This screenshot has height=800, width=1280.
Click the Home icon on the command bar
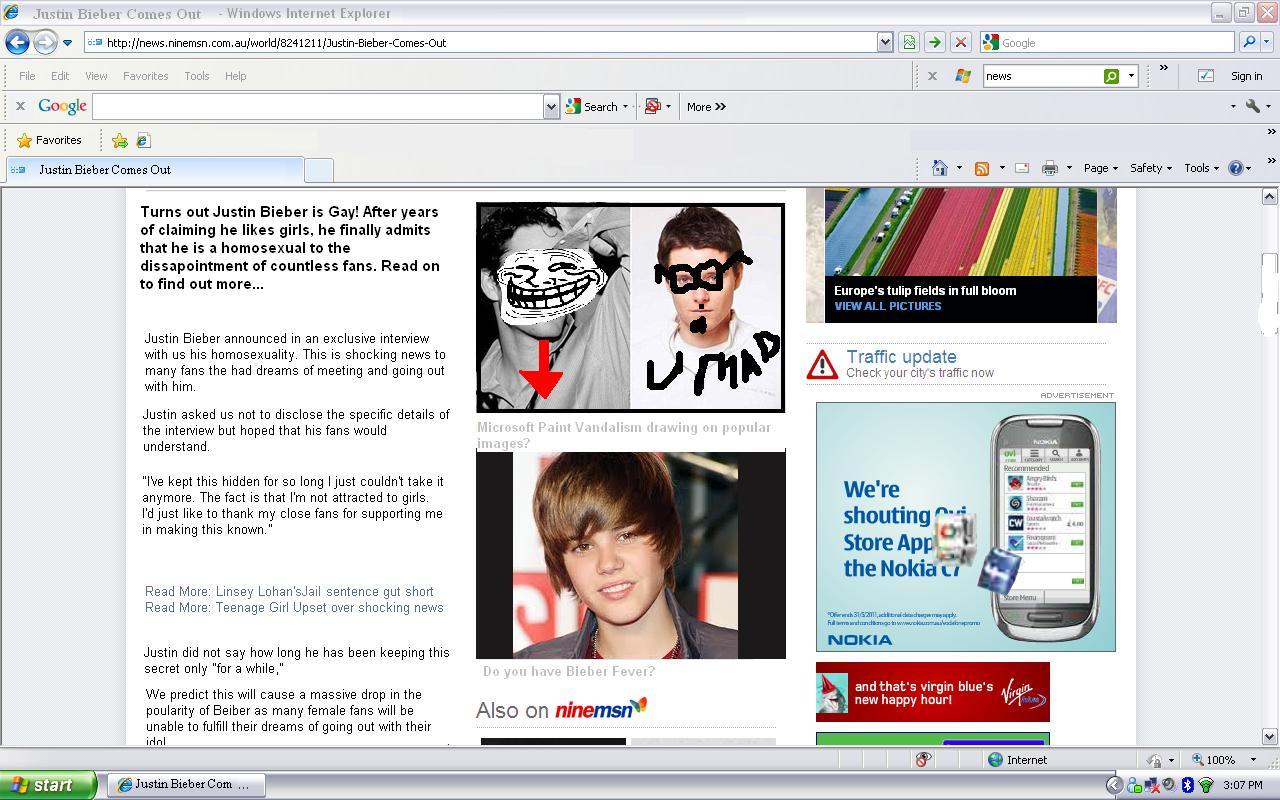click(941, 167)
